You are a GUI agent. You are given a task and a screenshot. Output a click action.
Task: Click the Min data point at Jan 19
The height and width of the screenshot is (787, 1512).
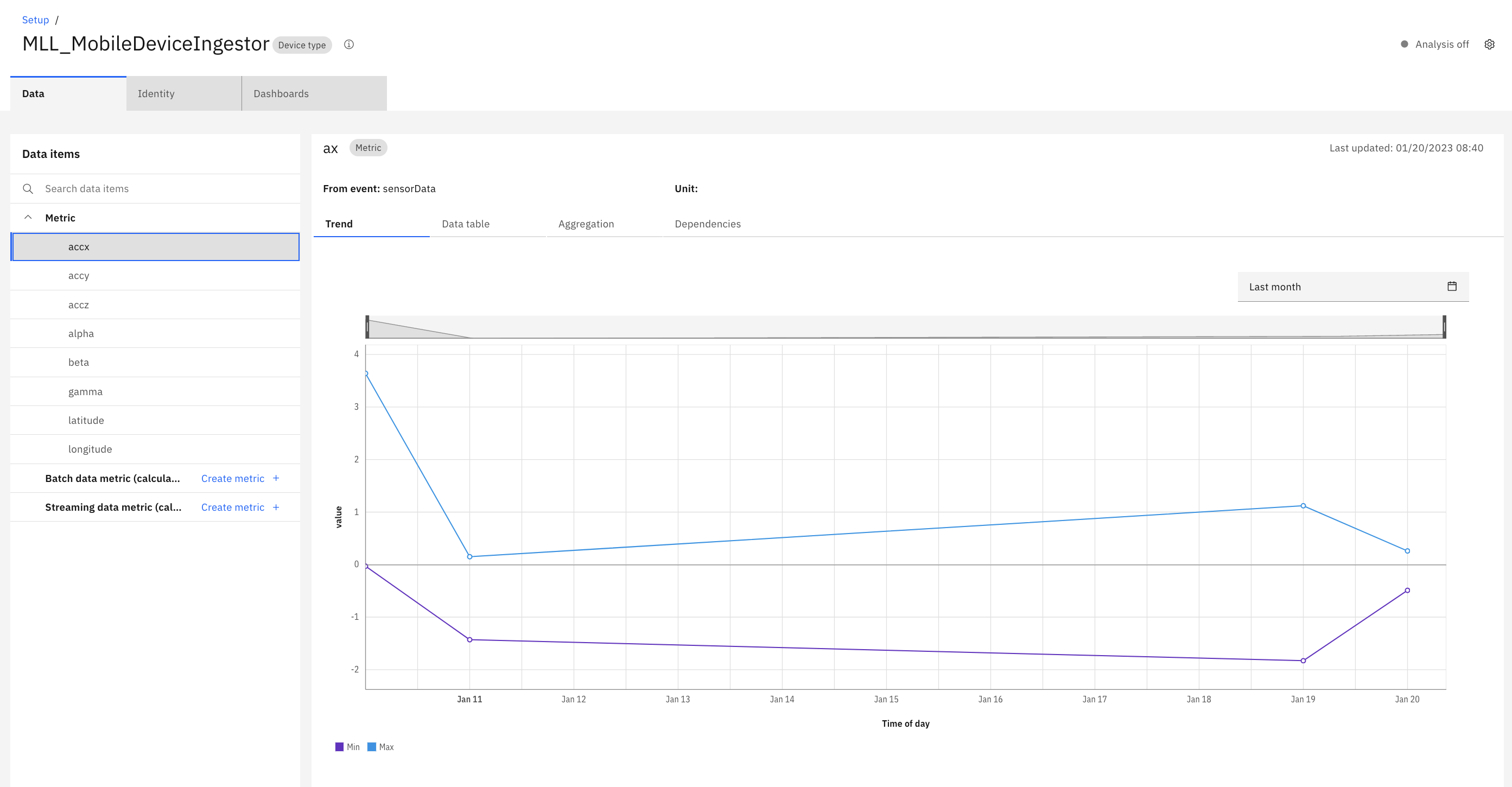pyautogui.click(x=1303, y=661)
